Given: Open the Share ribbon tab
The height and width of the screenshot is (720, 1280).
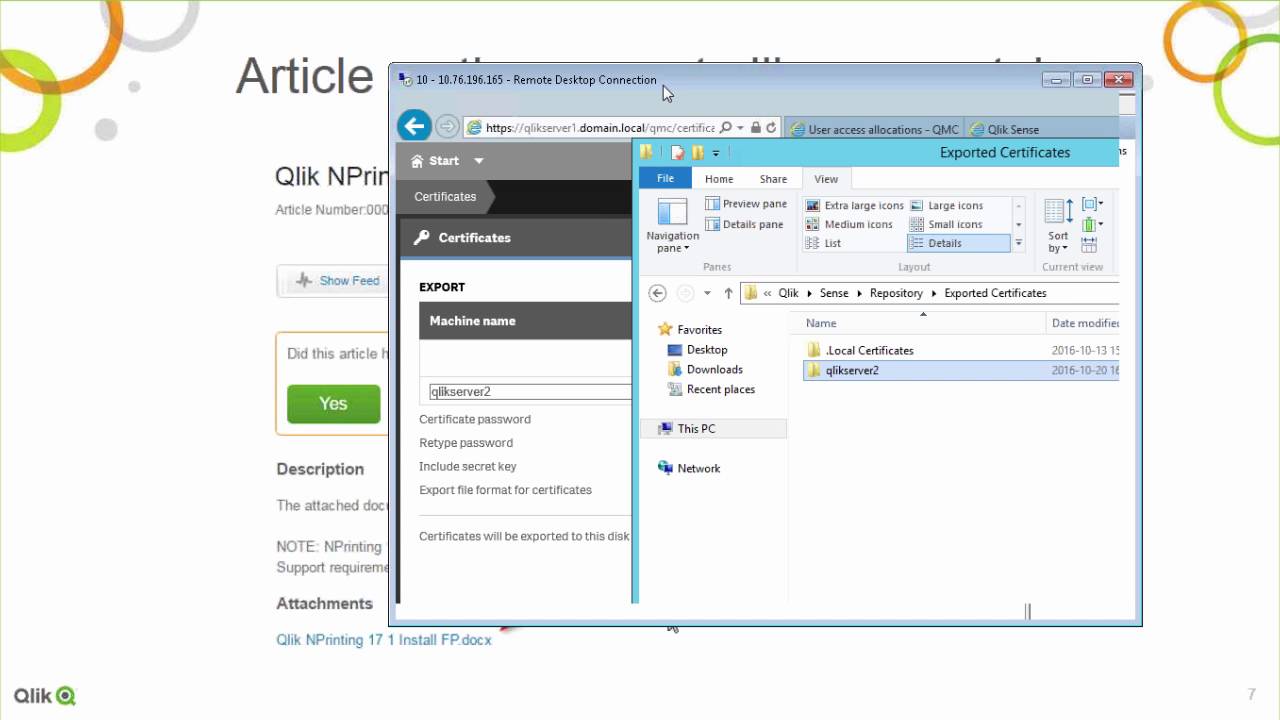Looking at the screenshot, I should [773, 179].
